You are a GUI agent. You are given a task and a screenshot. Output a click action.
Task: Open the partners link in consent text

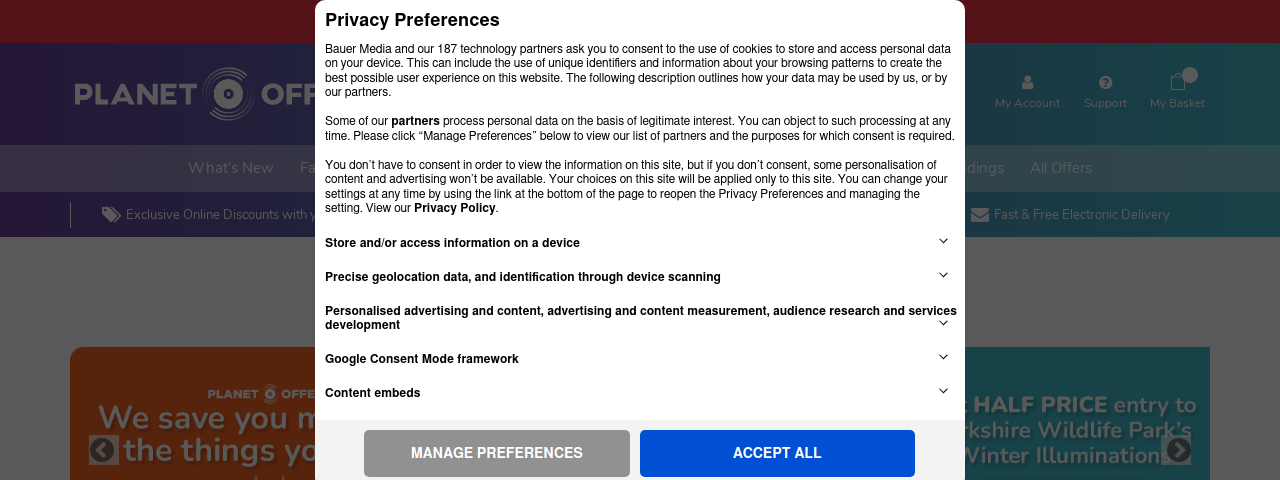415,121
